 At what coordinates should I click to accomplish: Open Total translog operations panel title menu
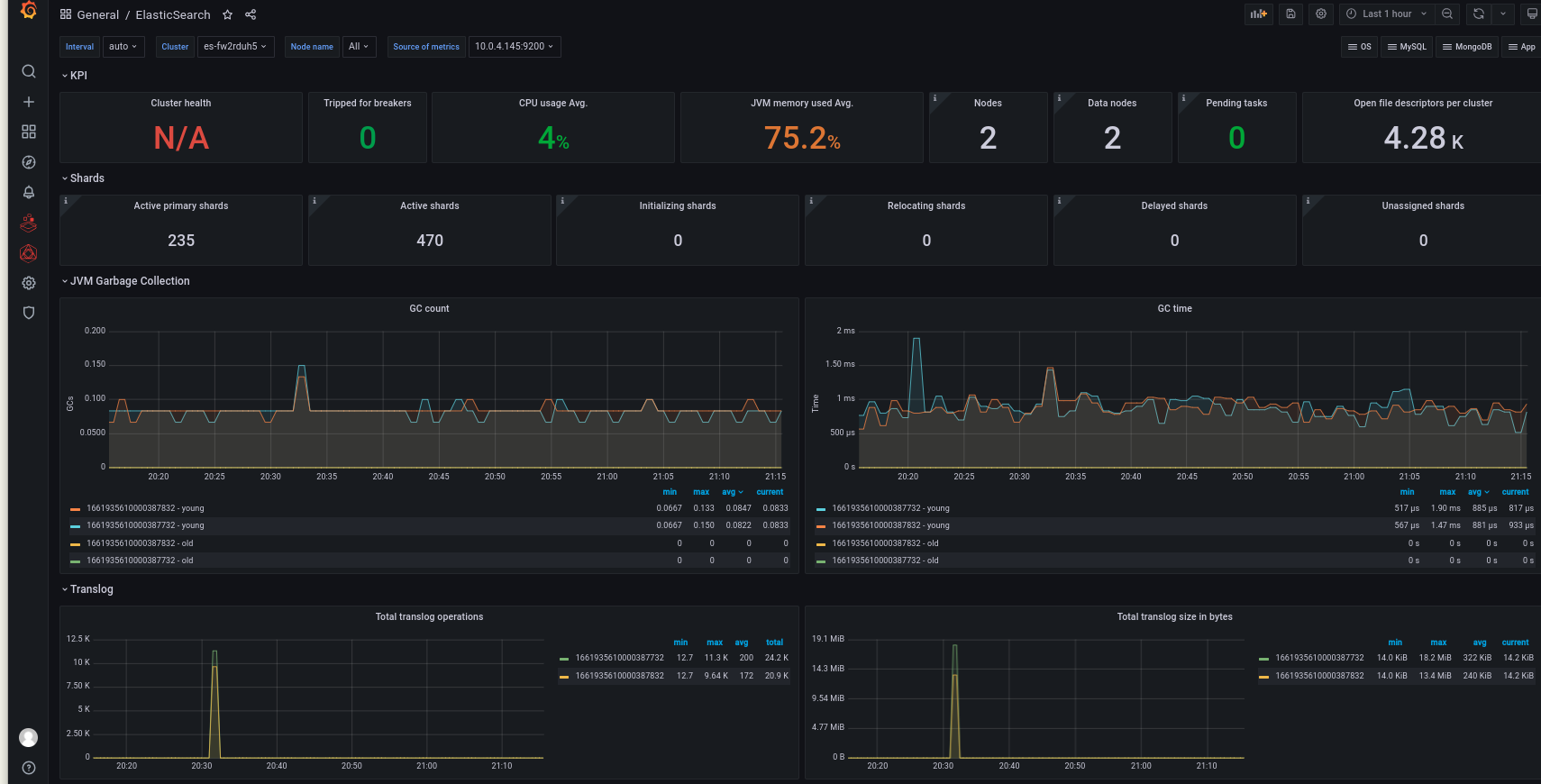tap(429, 616)
